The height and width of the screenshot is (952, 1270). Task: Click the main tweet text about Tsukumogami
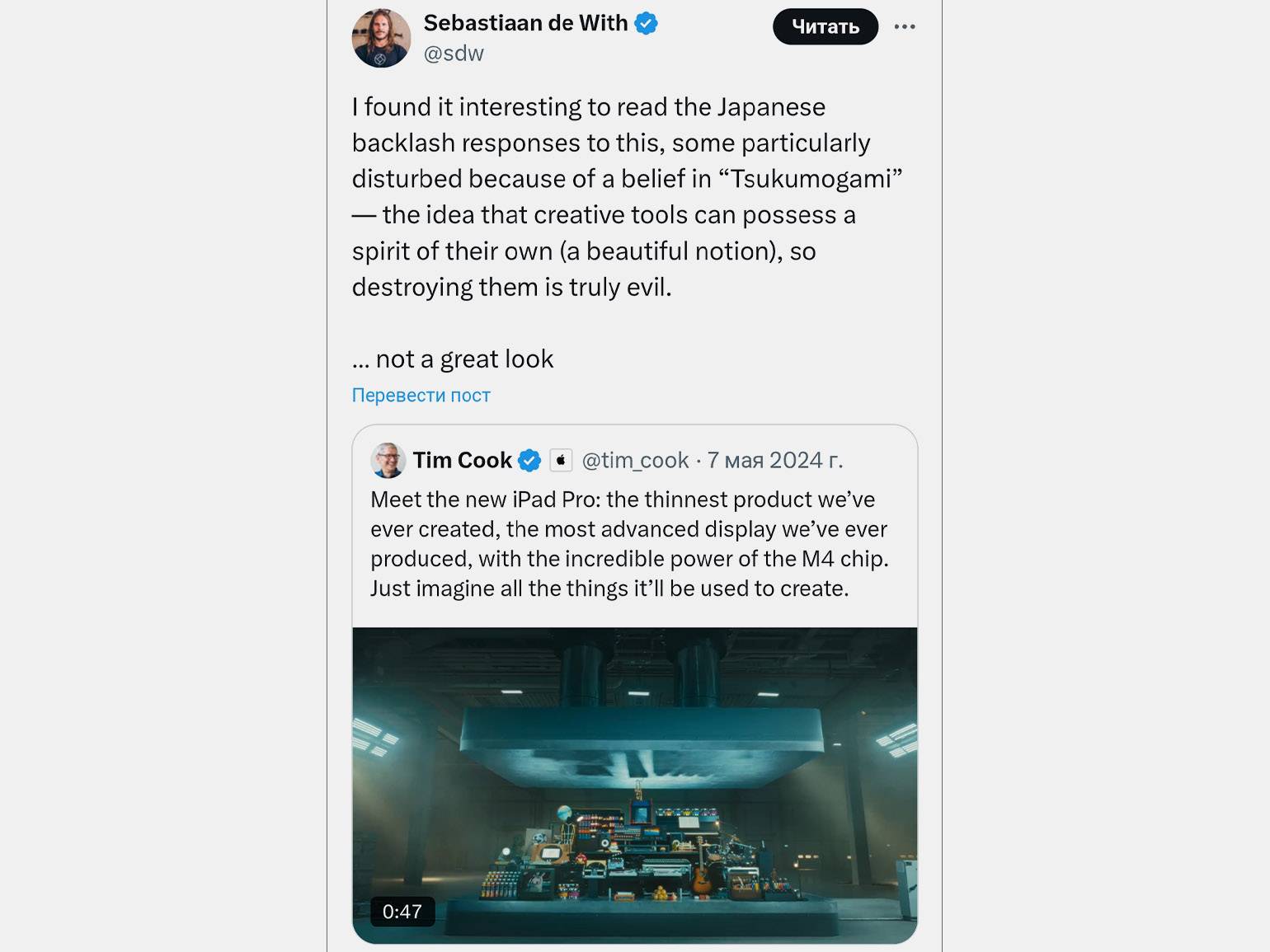tap(627, 197)
